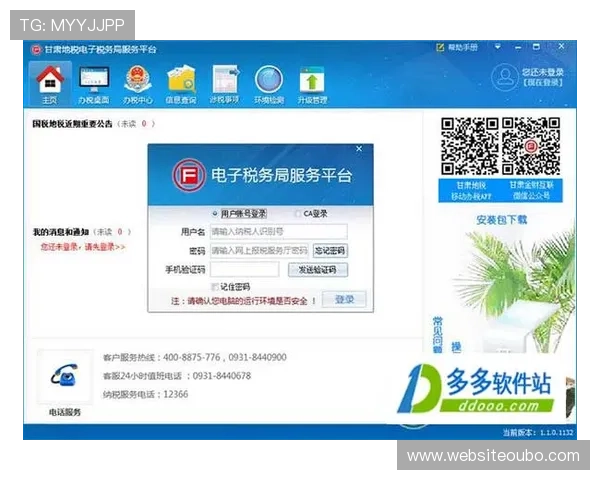600x480 pixels.
Task: Open the 信息查询 folder icon
Action: (181, 84)
